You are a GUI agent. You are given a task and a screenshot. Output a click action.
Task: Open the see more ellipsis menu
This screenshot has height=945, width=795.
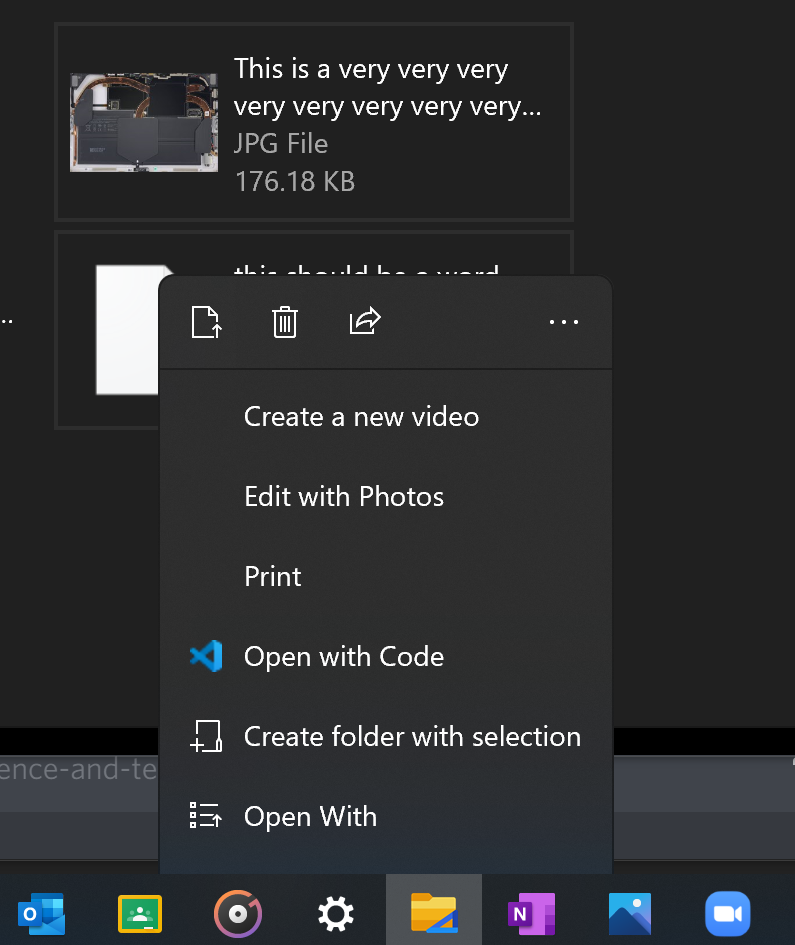tap(563, 322)
